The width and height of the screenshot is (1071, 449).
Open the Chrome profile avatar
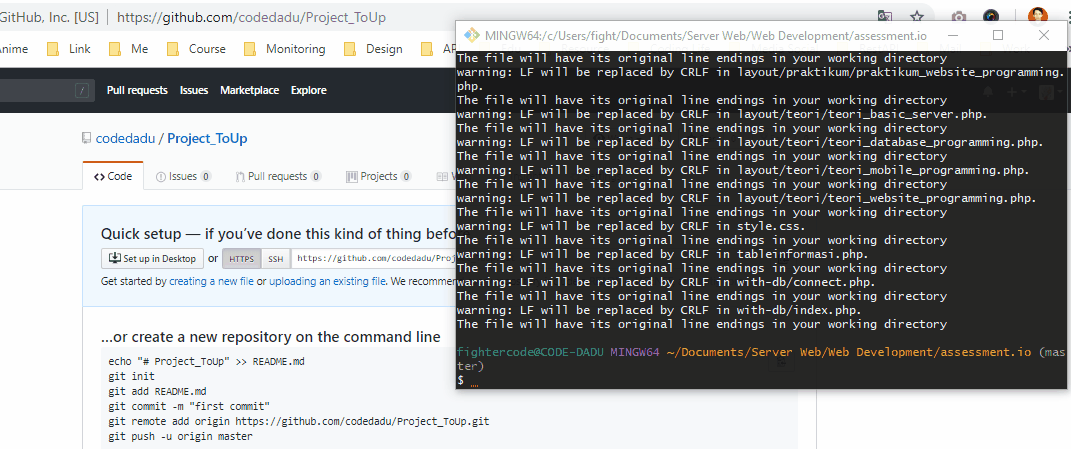pos(1039,16)
